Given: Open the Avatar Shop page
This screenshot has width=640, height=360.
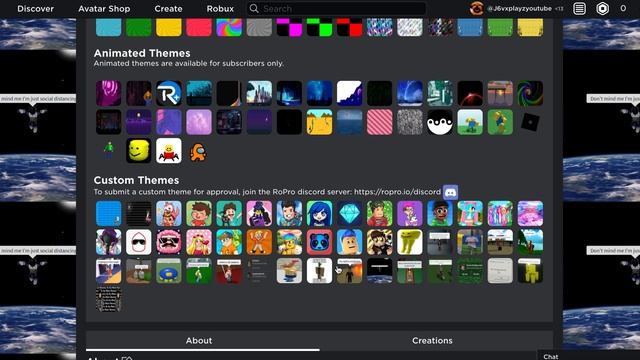Looking at the screenshot, I should point(104,9).
